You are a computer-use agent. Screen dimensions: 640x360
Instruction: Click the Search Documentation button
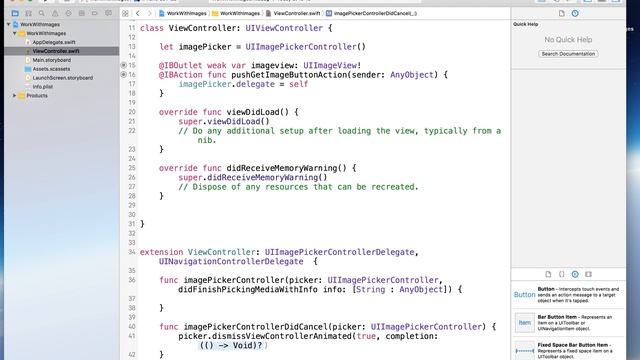coord(568,54)
